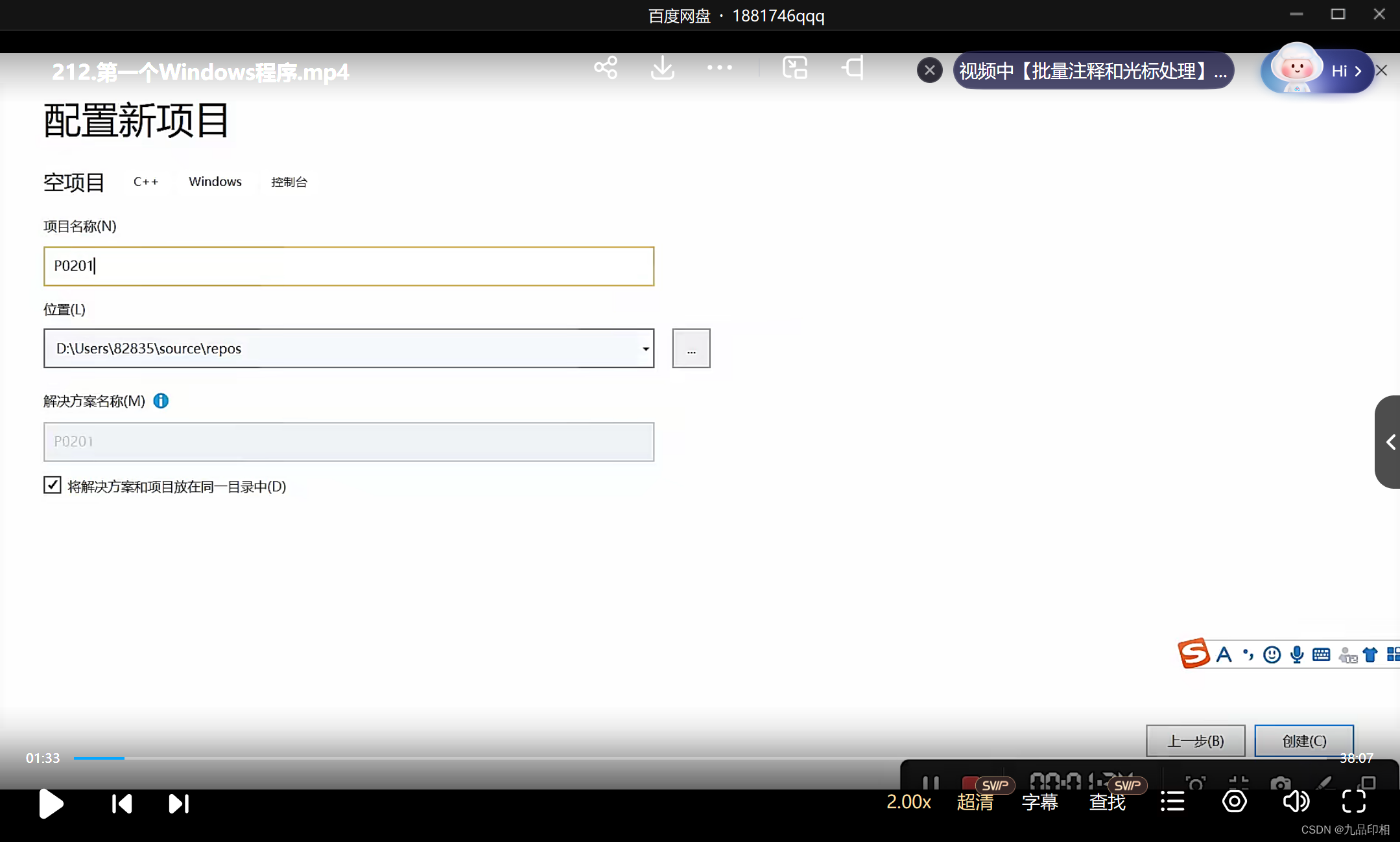Click the video progress bar

(454, 758)
